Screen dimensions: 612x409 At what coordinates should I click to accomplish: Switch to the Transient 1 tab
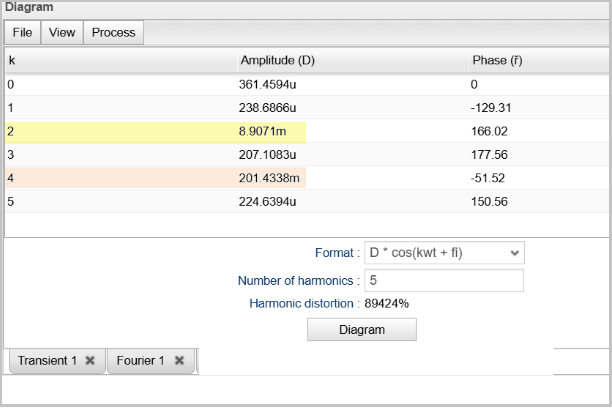point(47,361)
